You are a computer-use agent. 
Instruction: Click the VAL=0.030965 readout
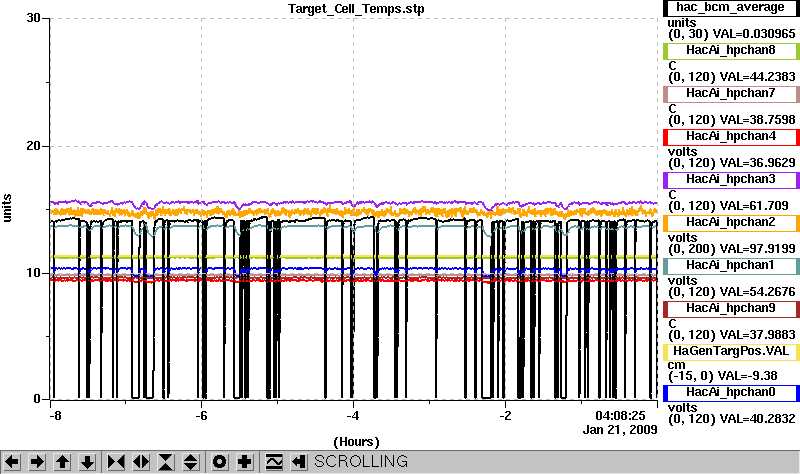[x=754, y=34]
